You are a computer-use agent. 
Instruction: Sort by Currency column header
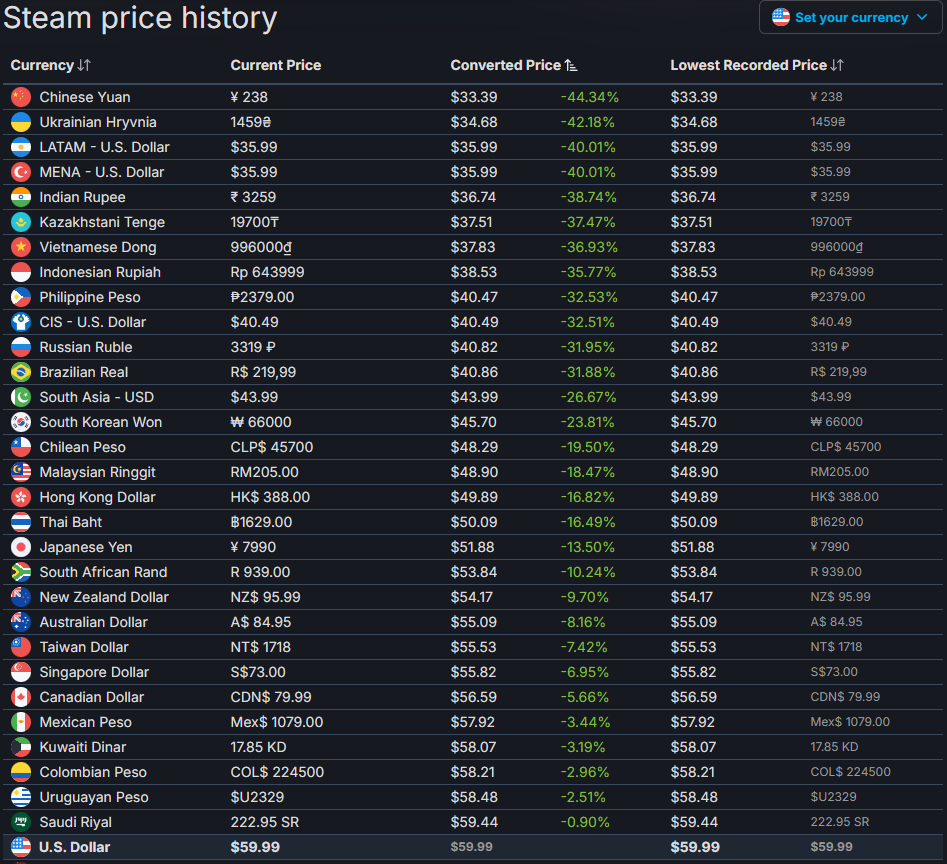51,65
